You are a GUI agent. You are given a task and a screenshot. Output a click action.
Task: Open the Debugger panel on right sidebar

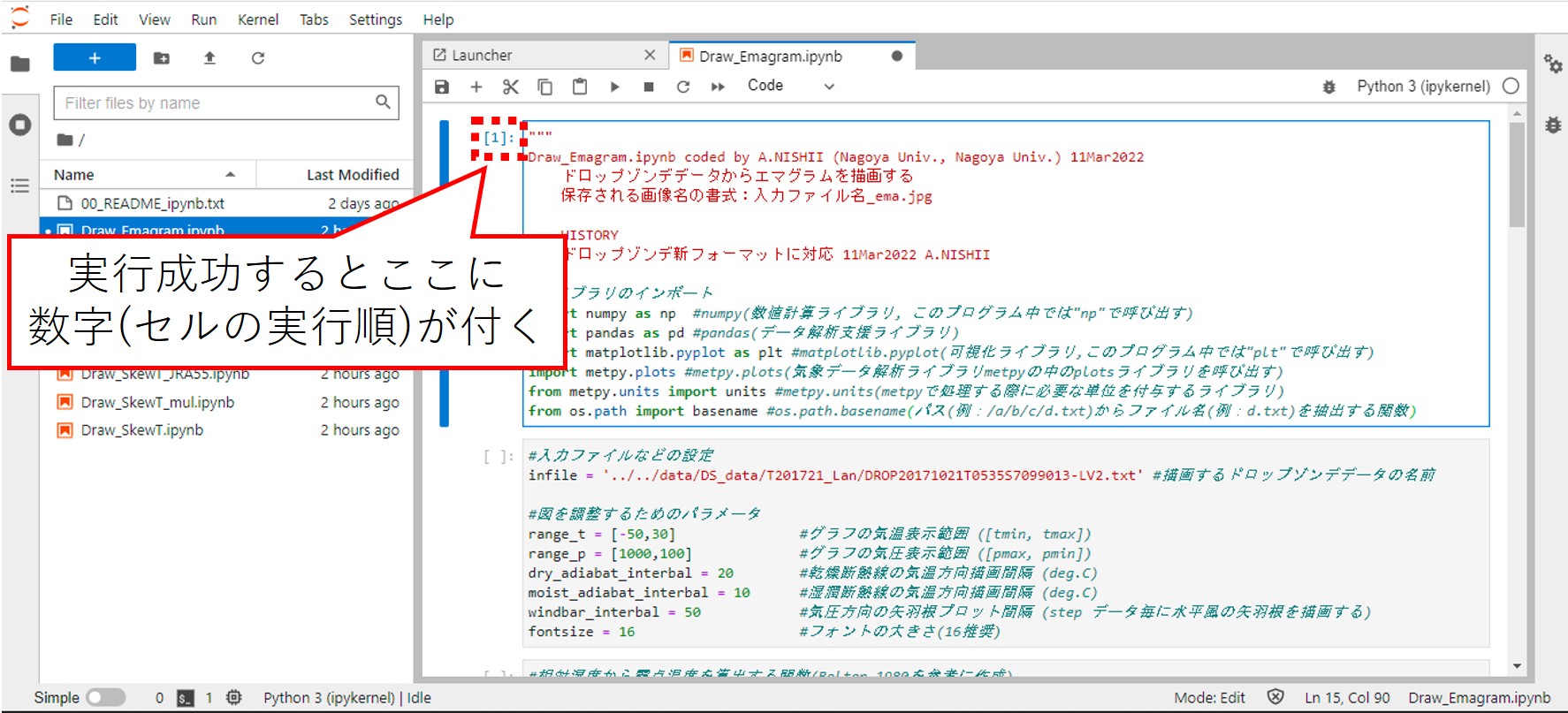(1553, 125)
